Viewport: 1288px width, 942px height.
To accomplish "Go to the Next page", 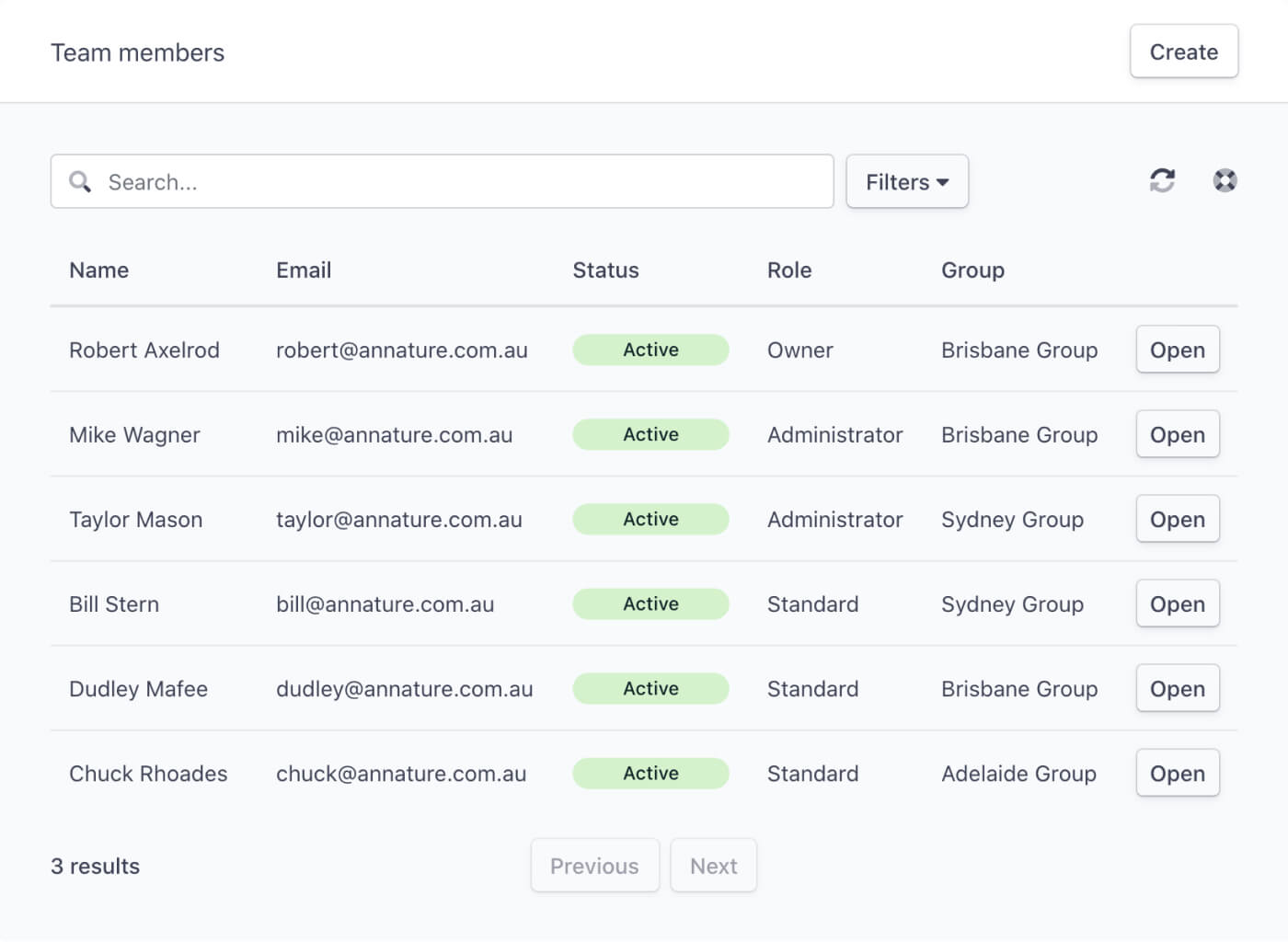I will (713, 865).
